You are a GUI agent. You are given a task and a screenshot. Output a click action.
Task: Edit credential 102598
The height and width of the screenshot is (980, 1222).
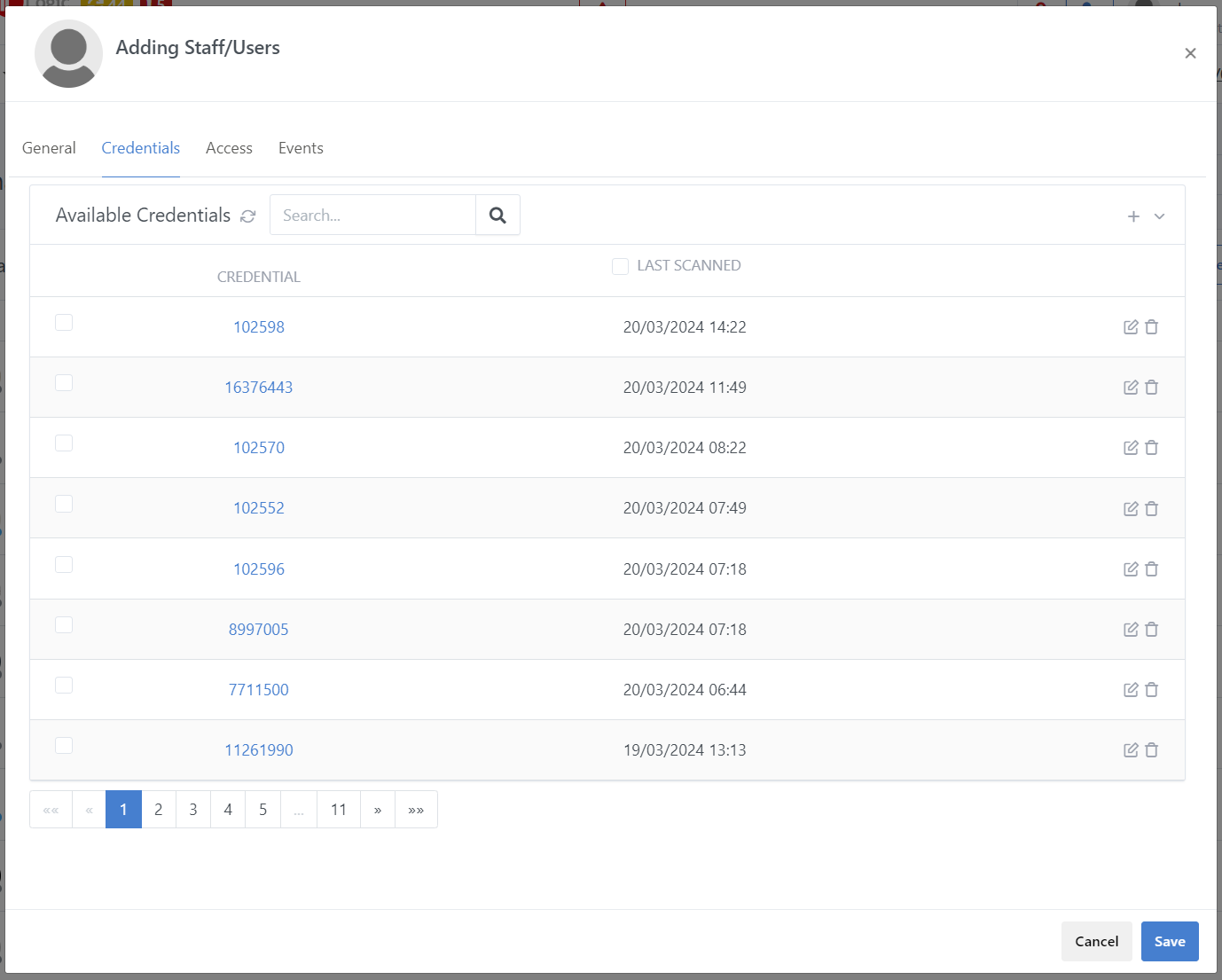coord(1131,327)
